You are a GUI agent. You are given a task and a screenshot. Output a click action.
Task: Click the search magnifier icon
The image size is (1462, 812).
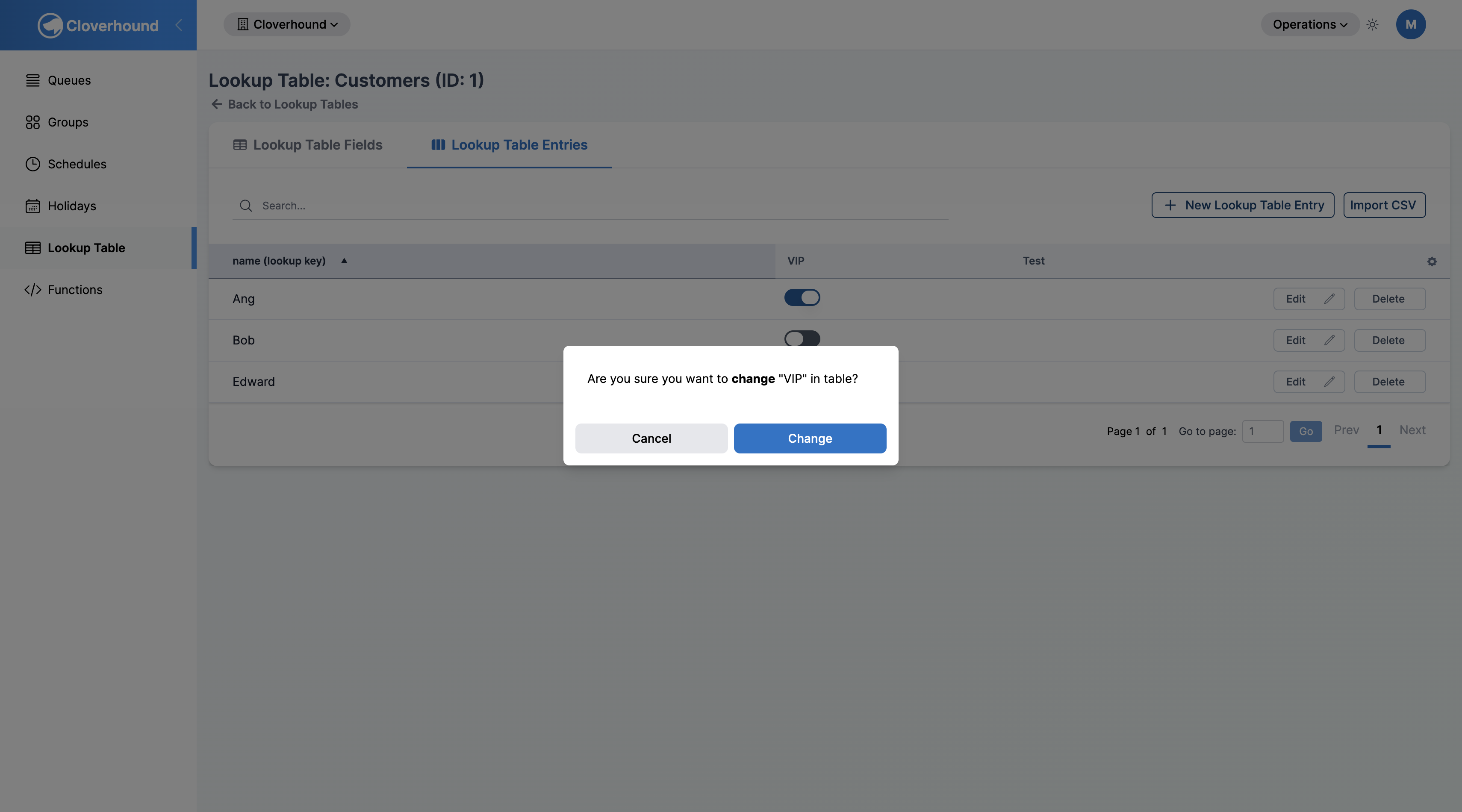point(246,206)
